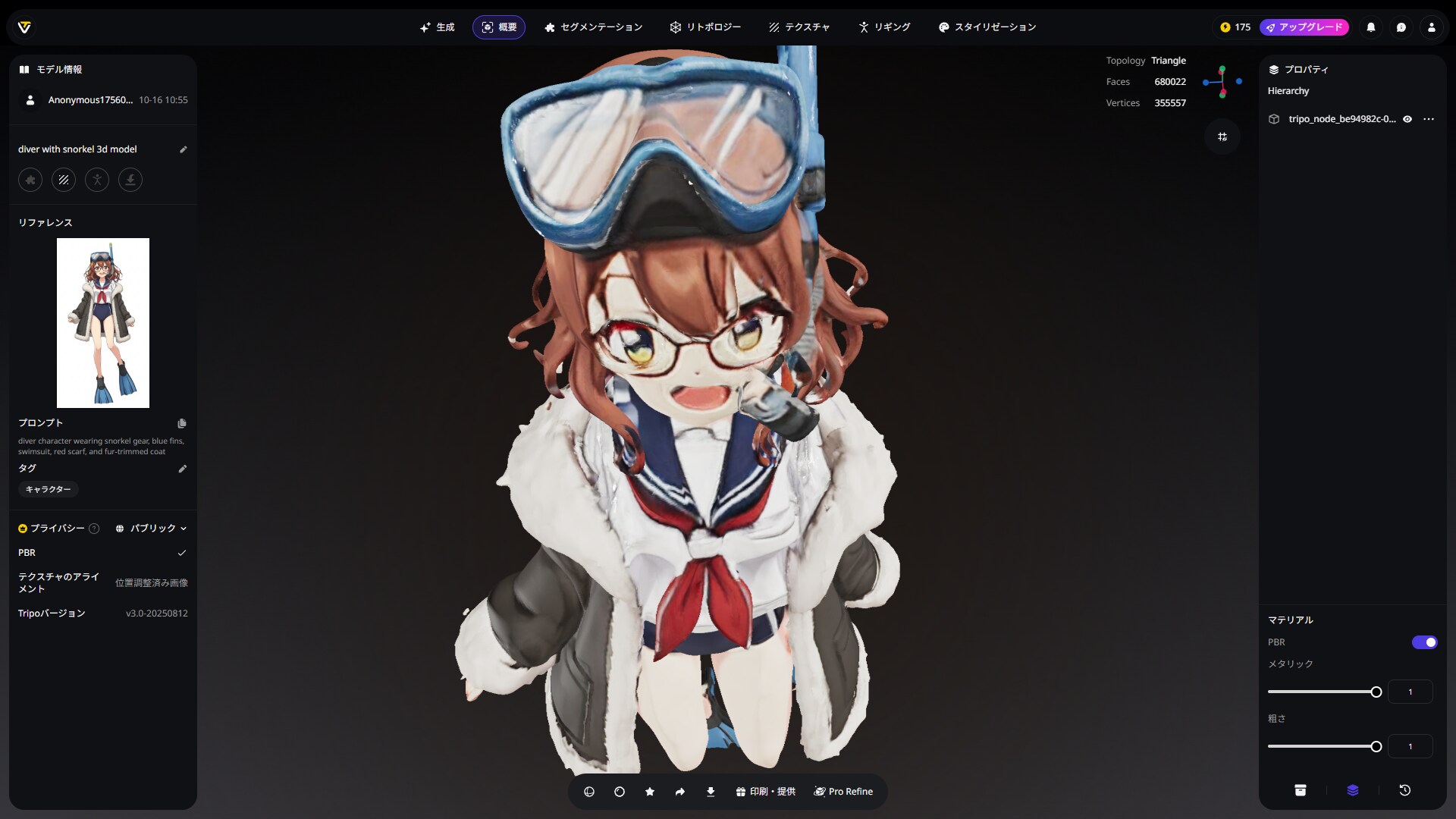Click the history icon in properties panel

(x=1404, y=790)
